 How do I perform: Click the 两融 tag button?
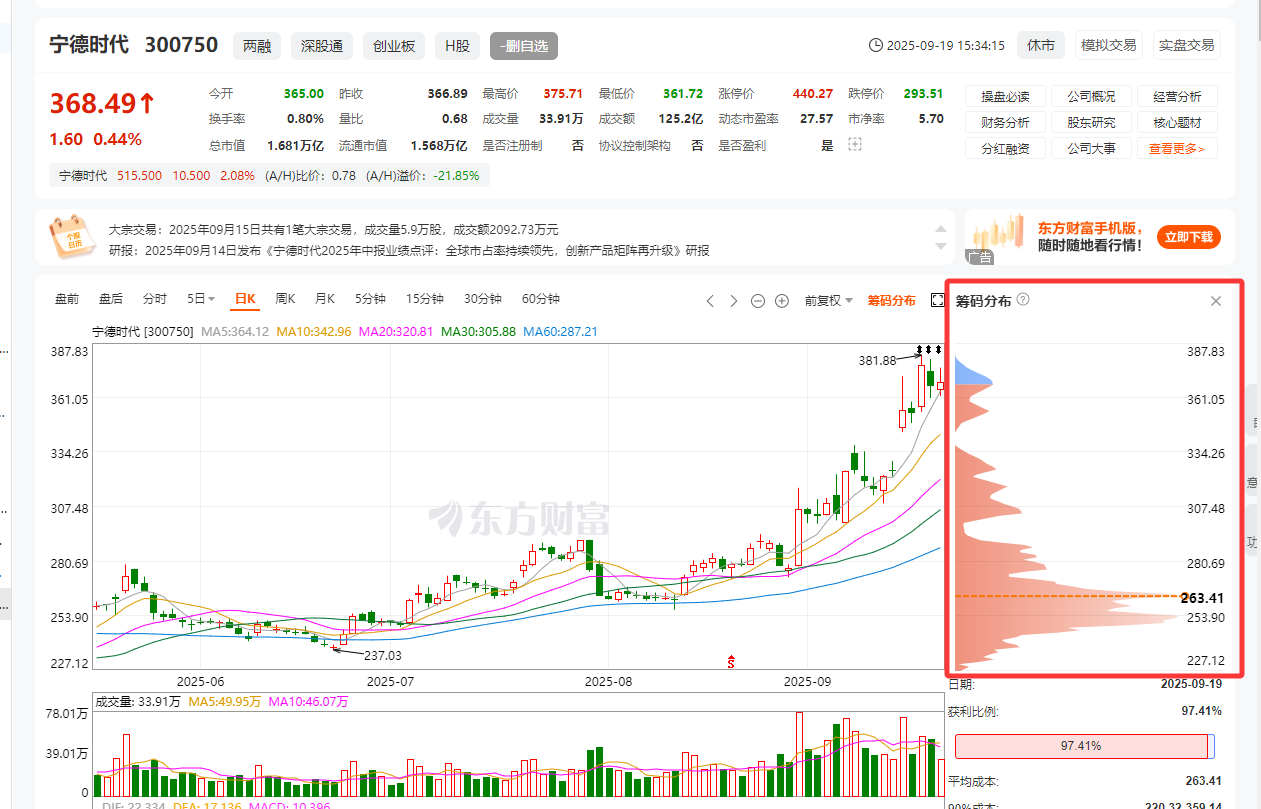coord(257,46)
